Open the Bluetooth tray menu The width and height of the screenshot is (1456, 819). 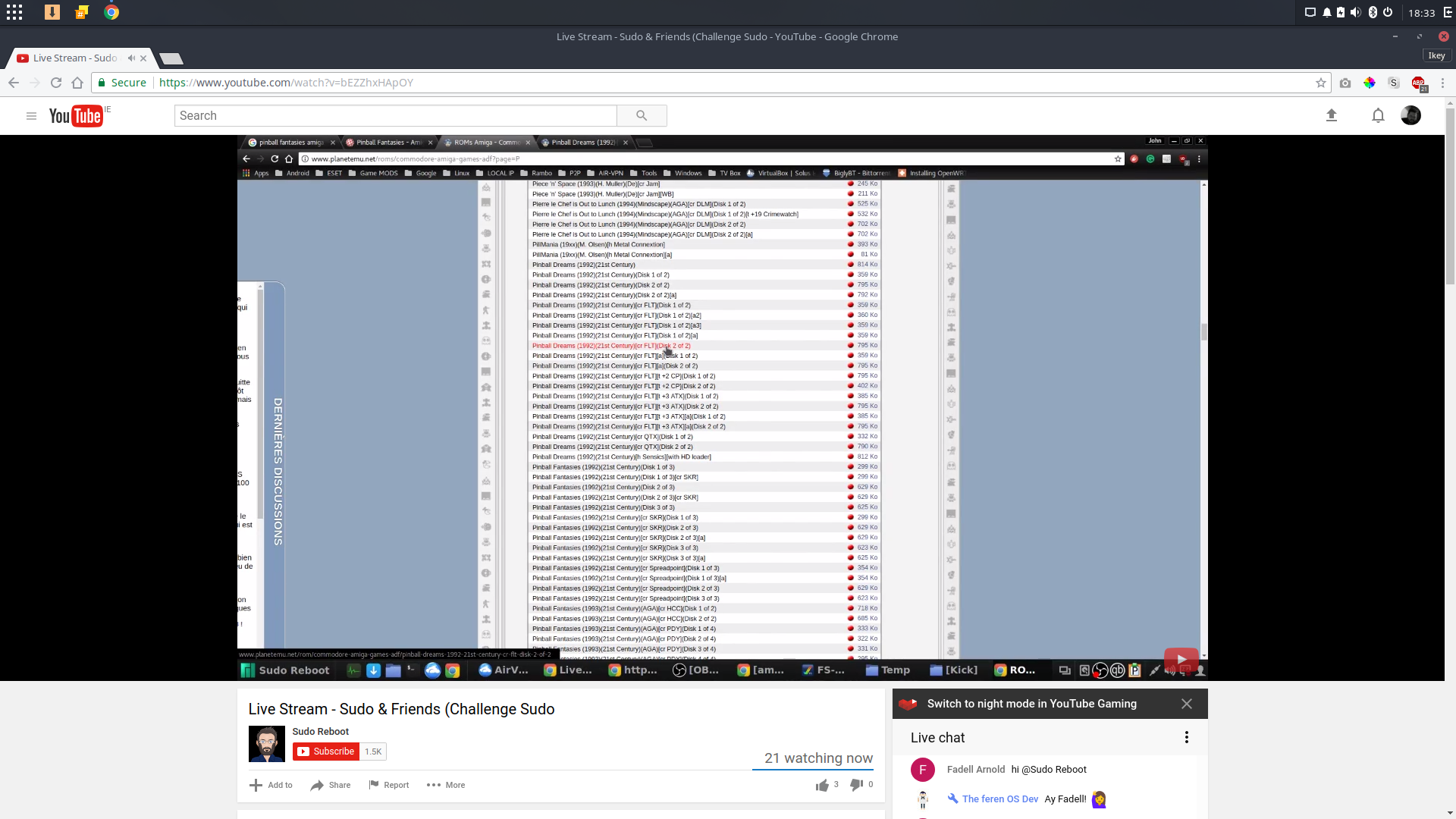[x=1373, y=12]
